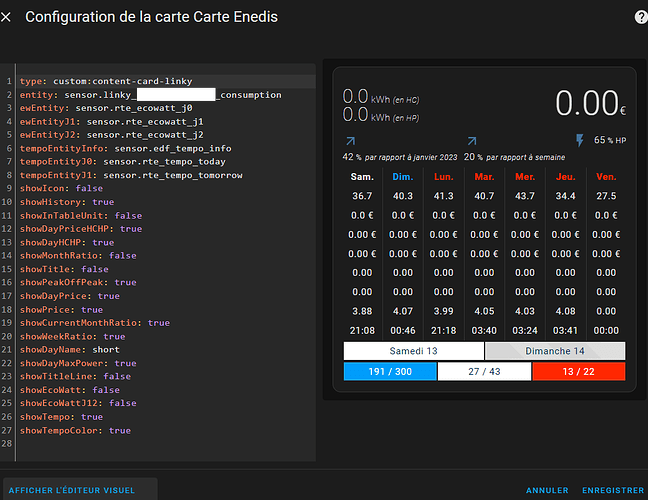Screen dimensions: 648x500
Task: Click the 27.5 value under Ven.
Action: point(606,196)
